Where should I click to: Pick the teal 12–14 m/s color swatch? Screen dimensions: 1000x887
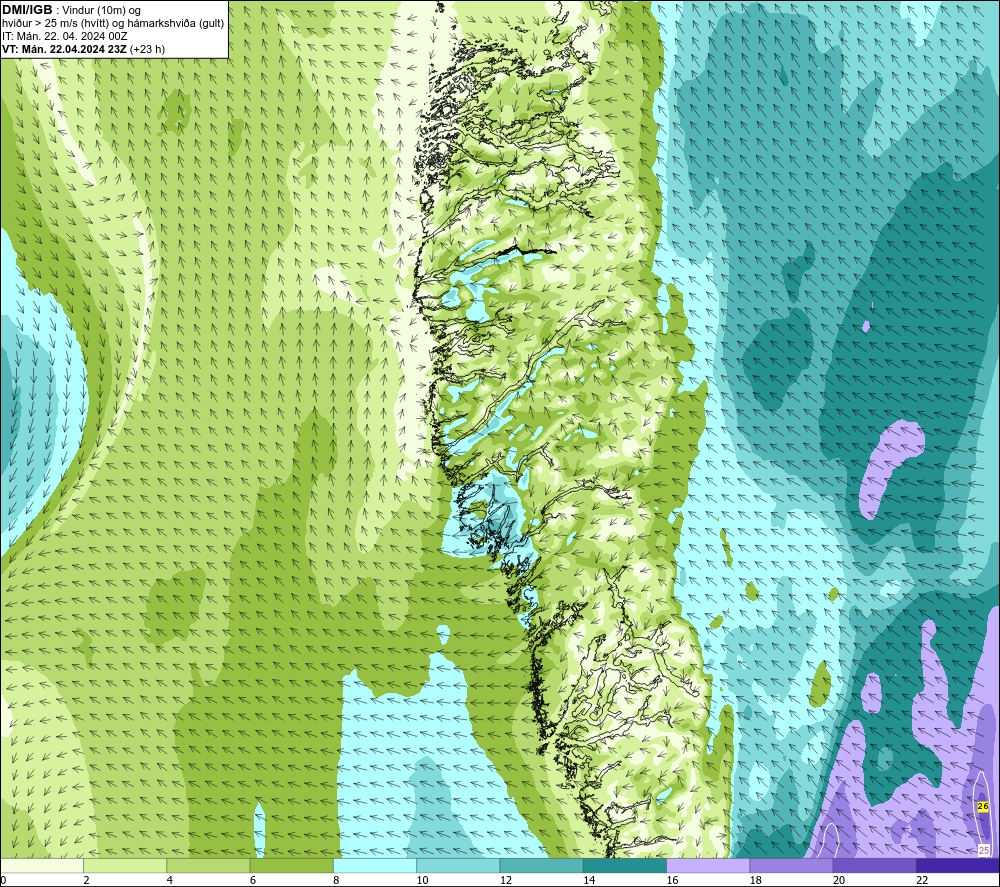pyautogui.click(x=541, y=865)
